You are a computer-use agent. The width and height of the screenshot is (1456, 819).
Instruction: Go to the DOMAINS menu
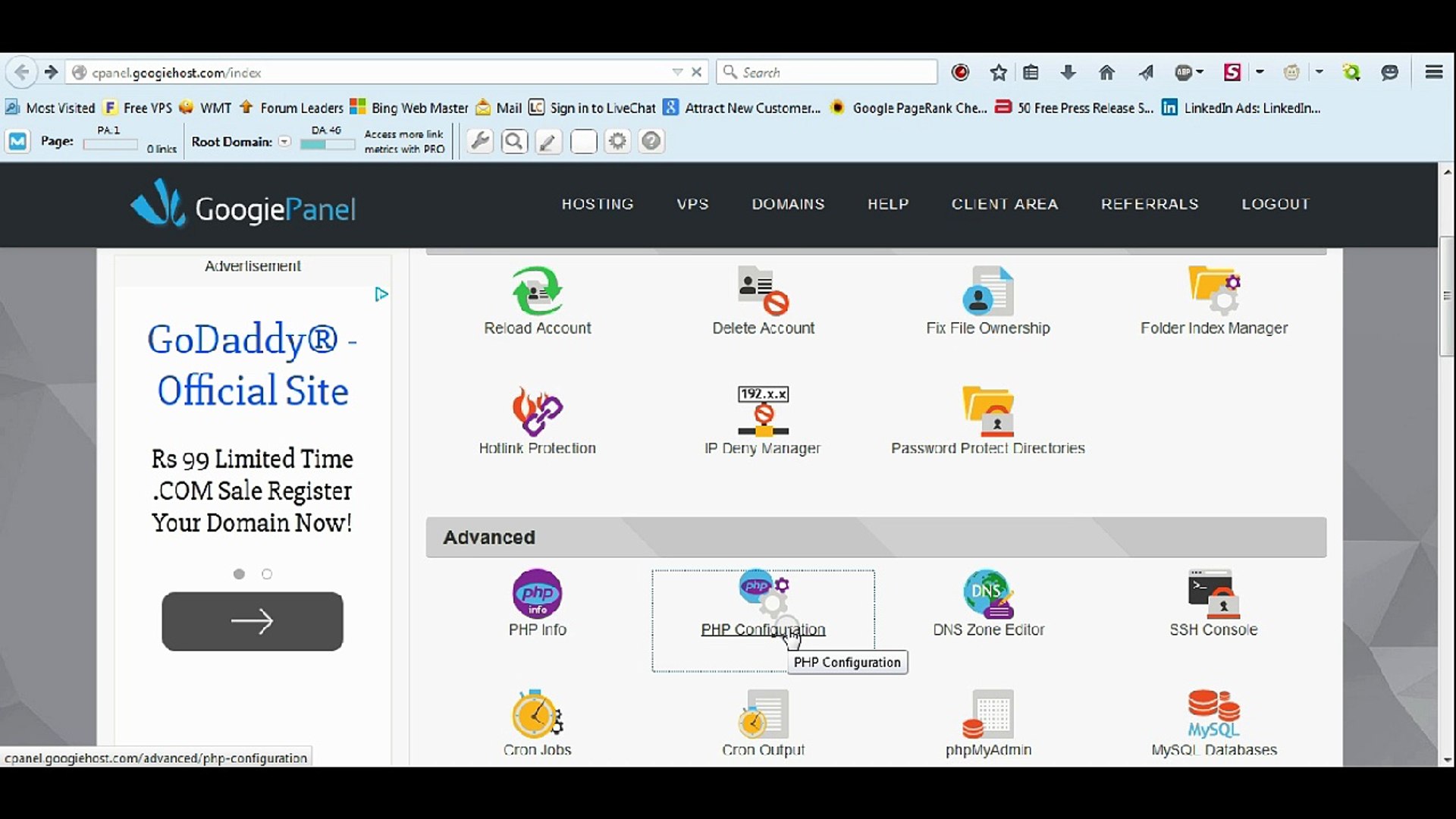click(788, 204)
